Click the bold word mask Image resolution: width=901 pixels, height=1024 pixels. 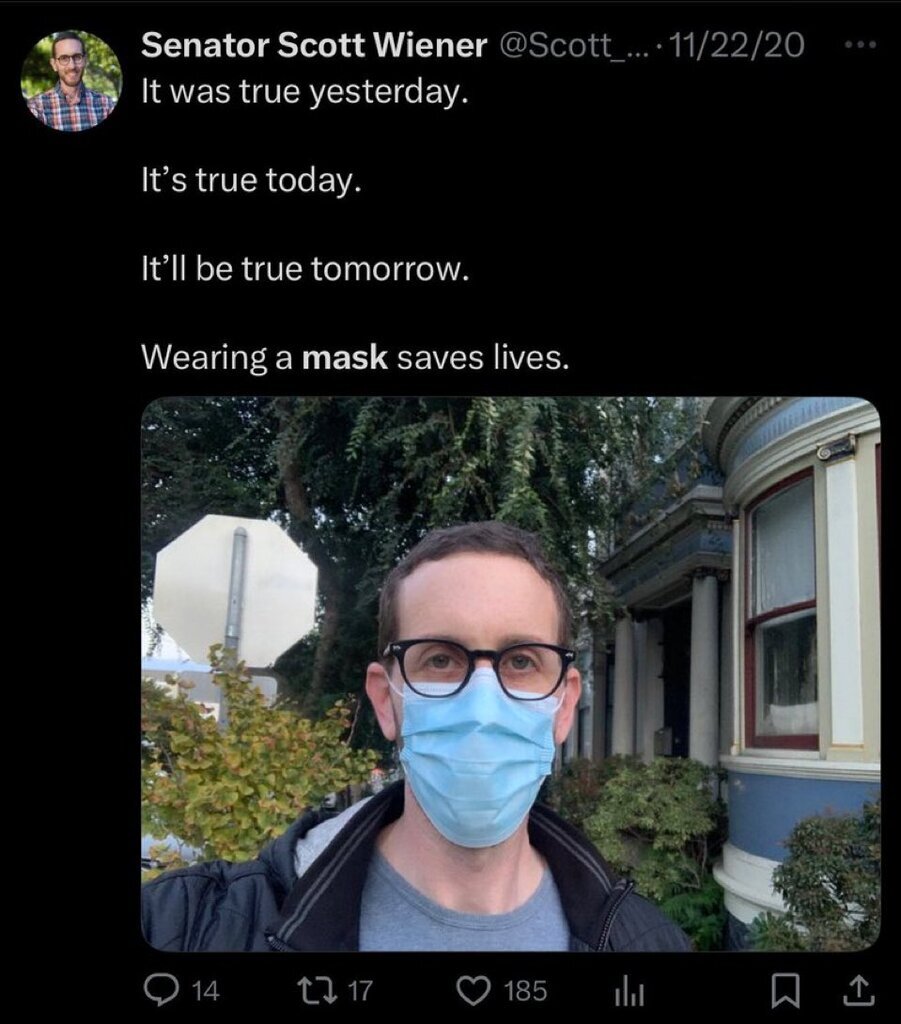pos(345,358)
